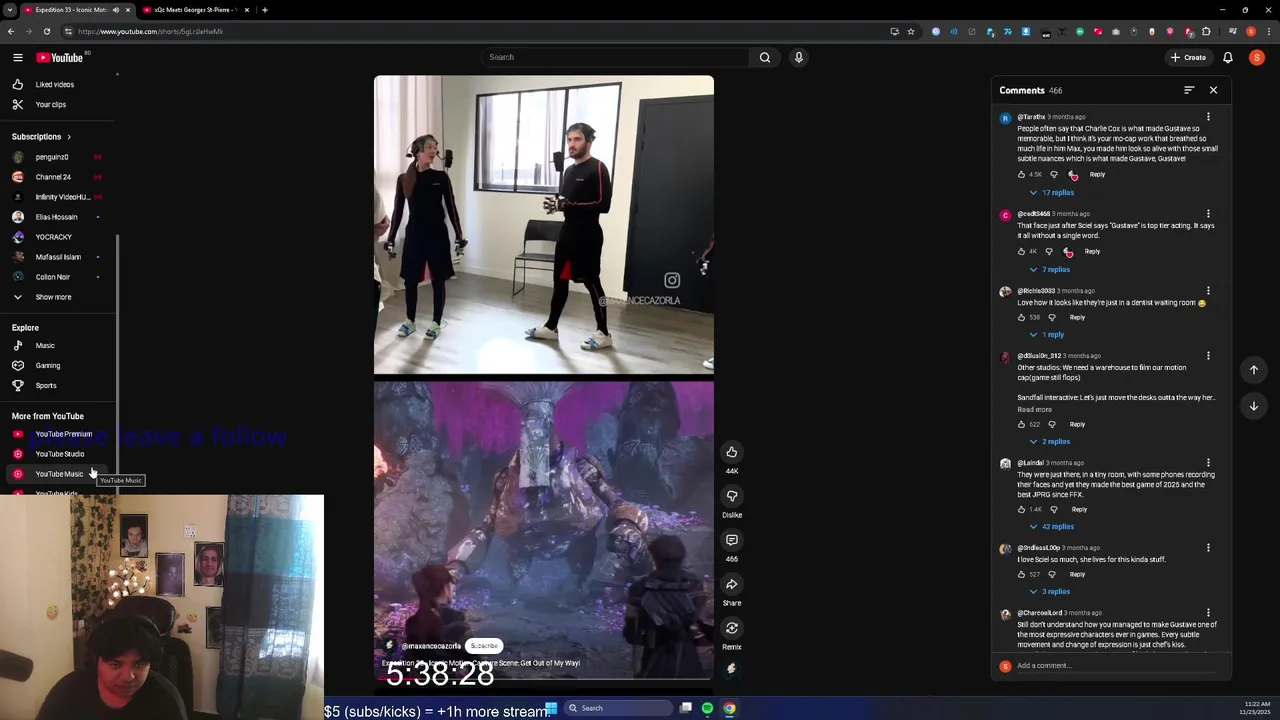1280x720 pixels.
Task: Open options for @Tarathx's comment
Action: (1208, 117)
